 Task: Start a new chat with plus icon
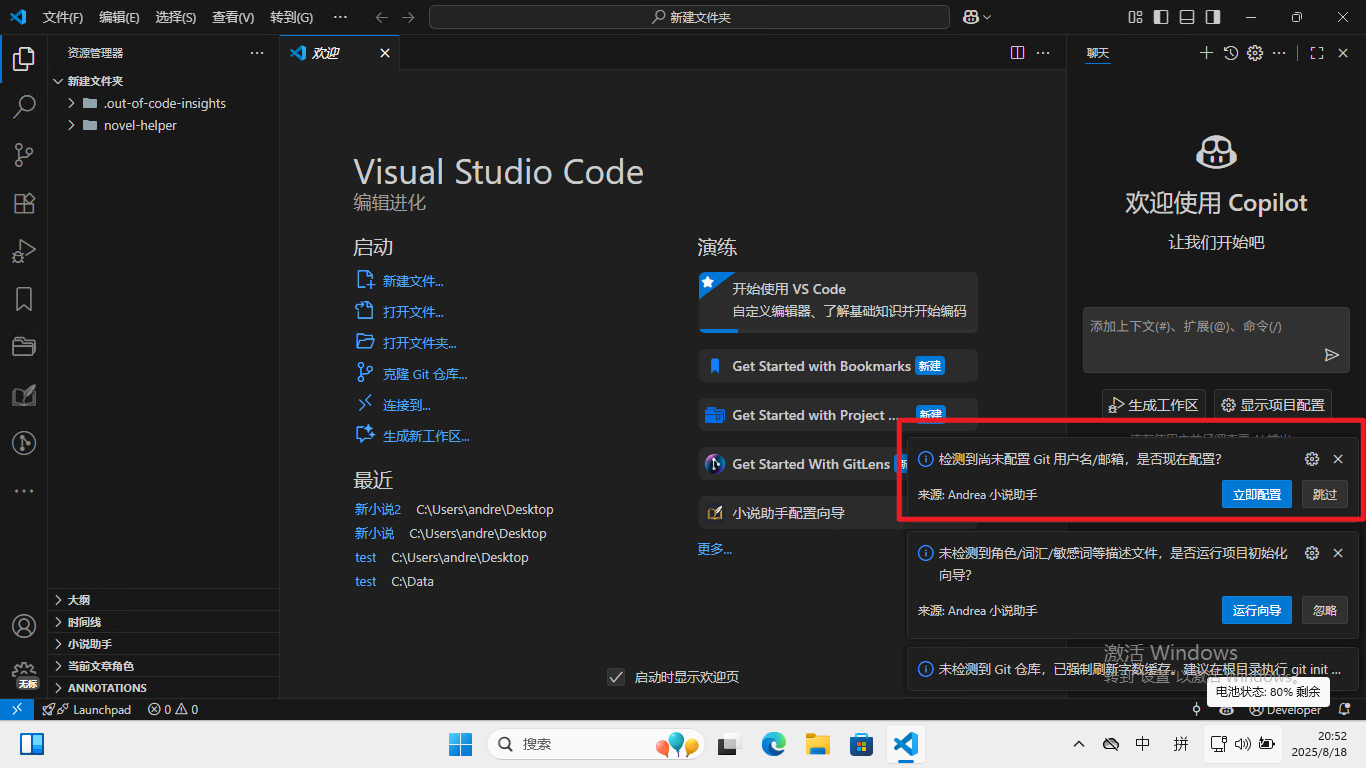tap(1206, 53)
